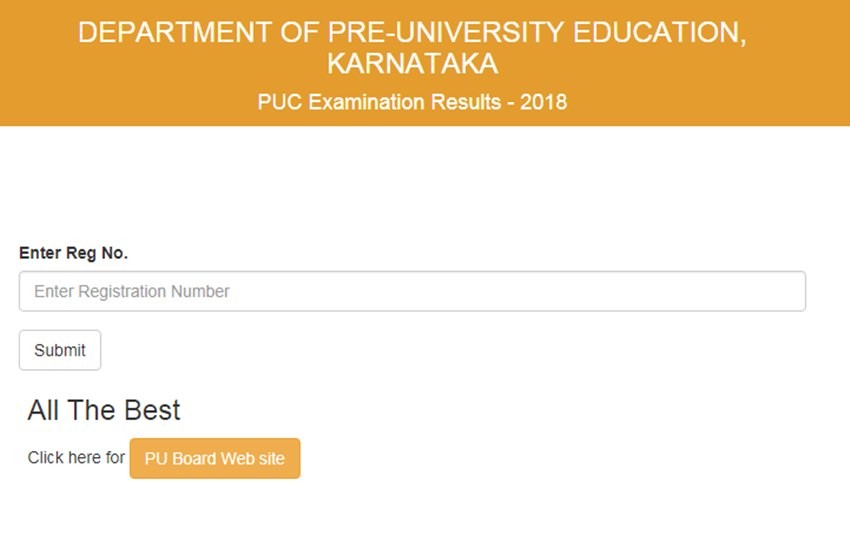Click the white Submit button below input
Image resolution: width=850 pixels, height=550 pixels.
pos(60,350)
